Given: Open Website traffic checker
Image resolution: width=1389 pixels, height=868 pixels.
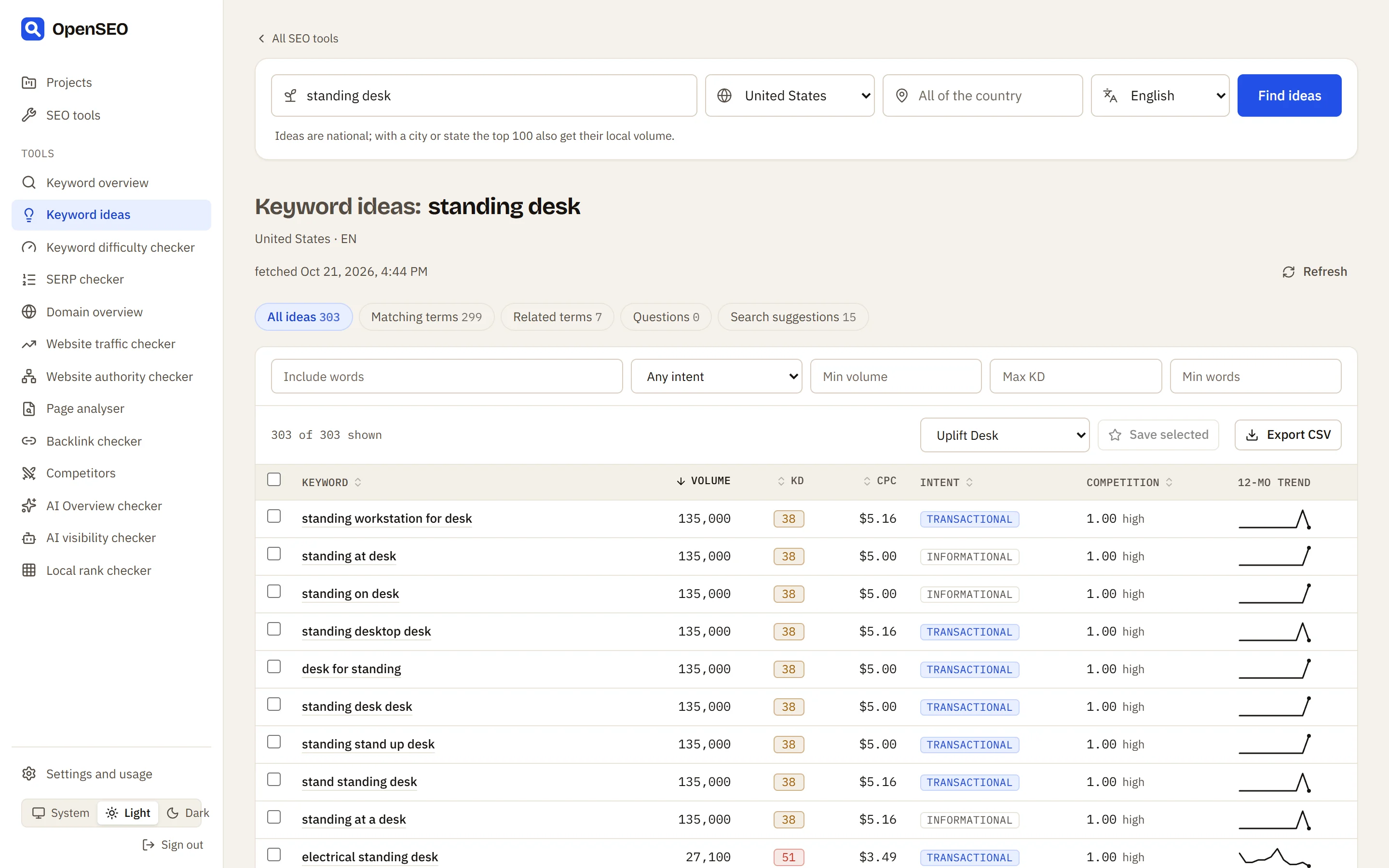Looking at the screenshot, I should pos(111,344).
